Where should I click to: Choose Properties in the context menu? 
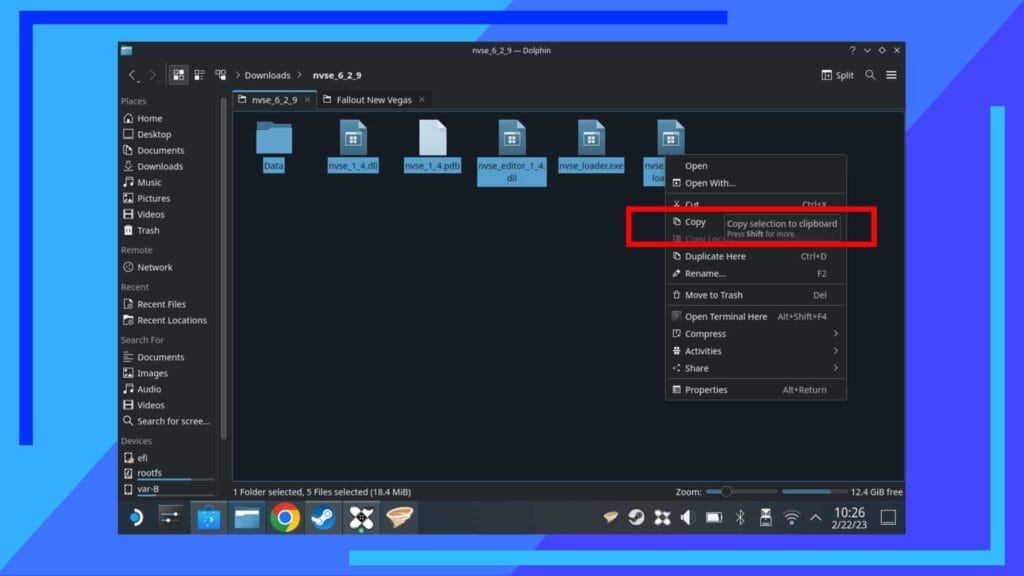point(756,390)
